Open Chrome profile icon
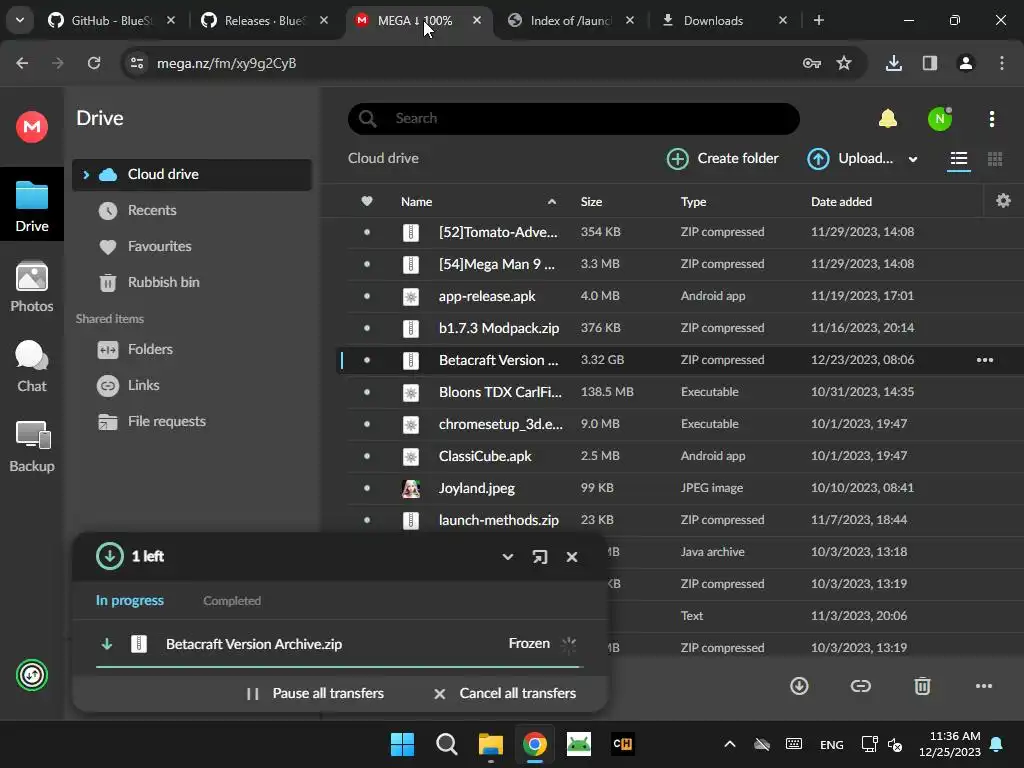The width and height of the screenshot is (1024, 768). tap(965, 63)
